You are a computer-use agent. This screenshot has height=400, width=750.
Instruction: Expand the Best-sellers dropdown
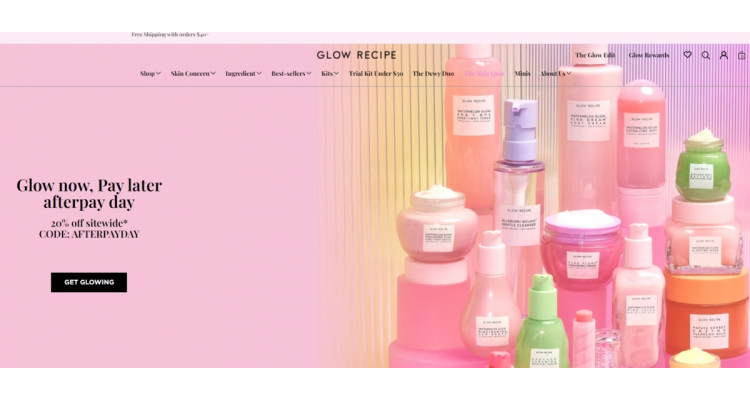pos(291,73)
